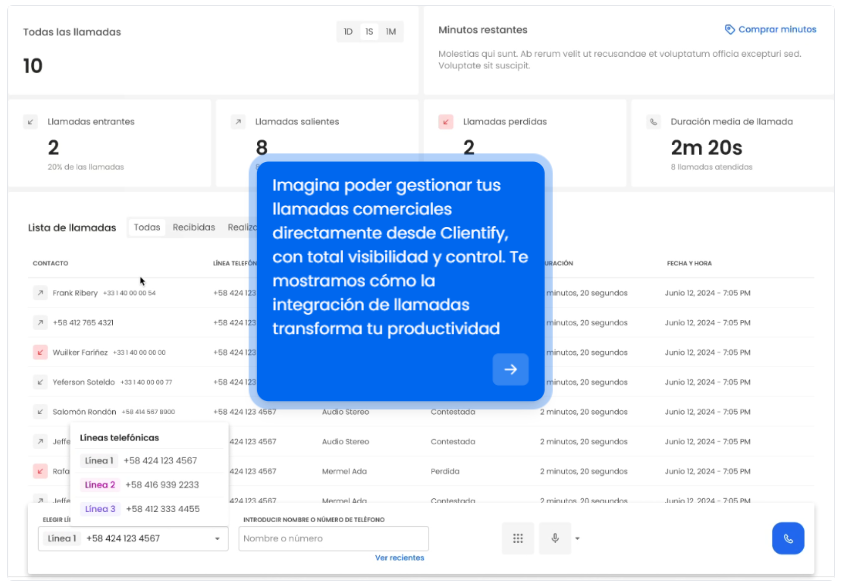Click the Perdida status cell
841x584 pixels.
(x=445, y=471)
